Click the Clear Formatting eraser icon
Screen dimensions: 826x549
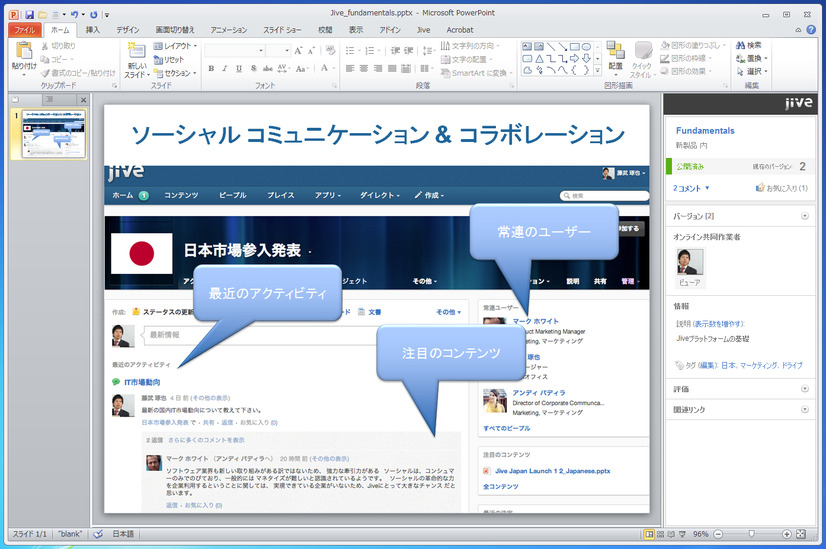tap(330, 51)
